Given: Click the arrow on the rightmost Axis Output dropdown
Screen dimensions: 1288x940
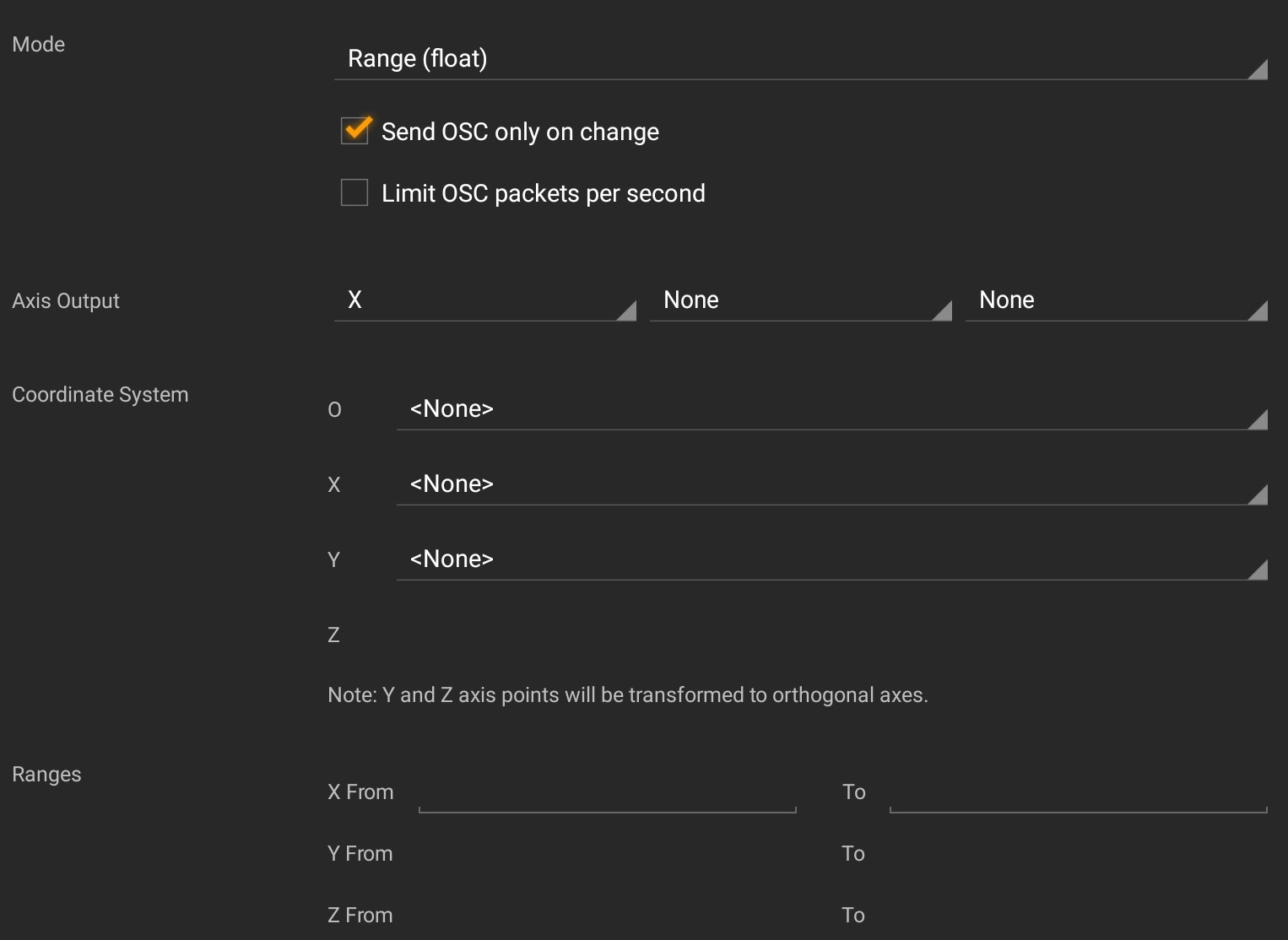Looking at the screenshot, I should tap(1258, 311).
